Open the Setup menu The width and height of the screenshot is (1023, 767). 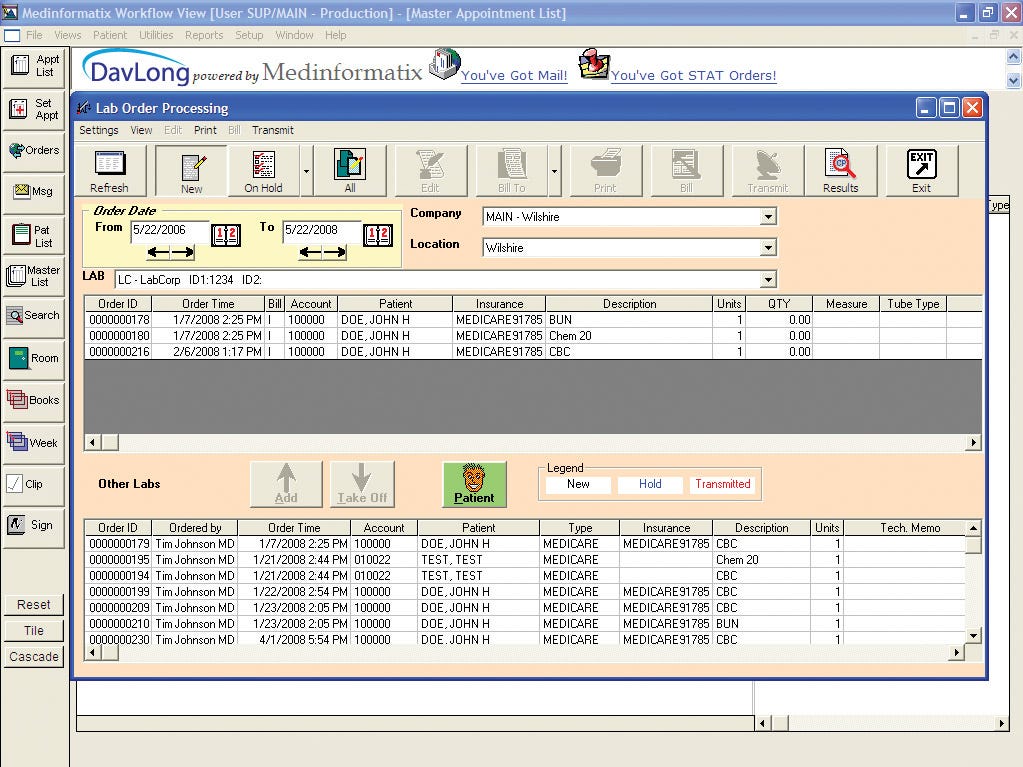[x=249, y=35]
